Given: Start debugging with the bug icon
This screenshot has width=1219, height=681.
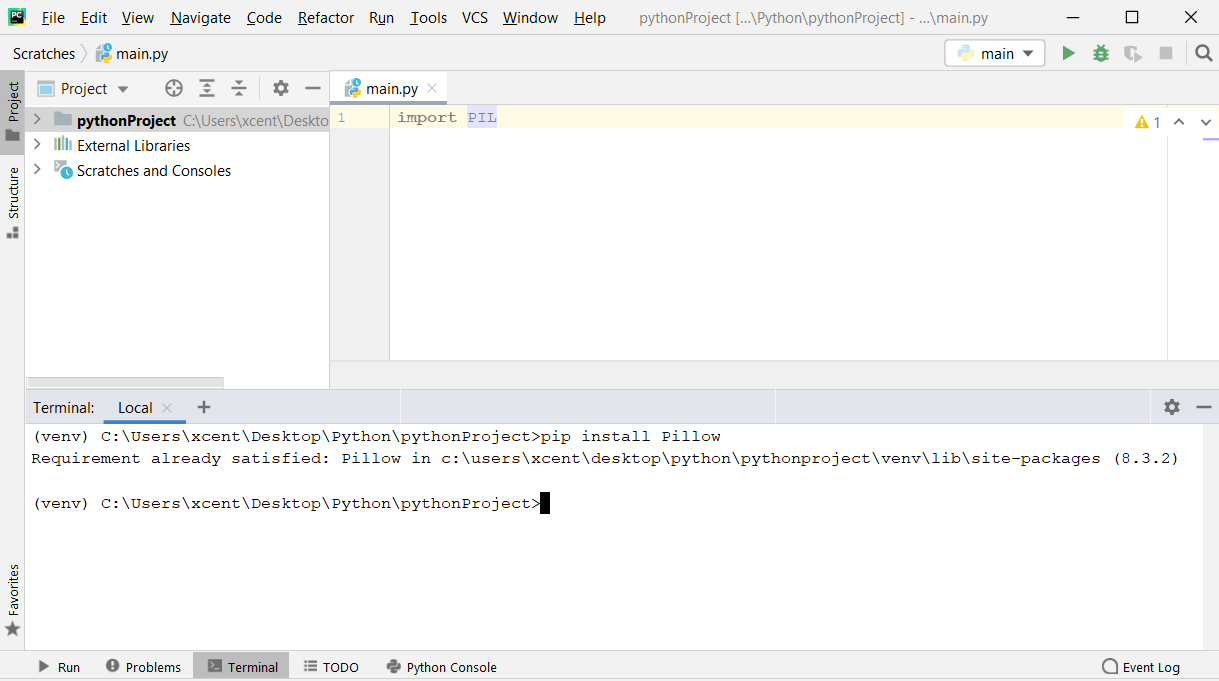Looking at the screenshot, I should 1100,53.
